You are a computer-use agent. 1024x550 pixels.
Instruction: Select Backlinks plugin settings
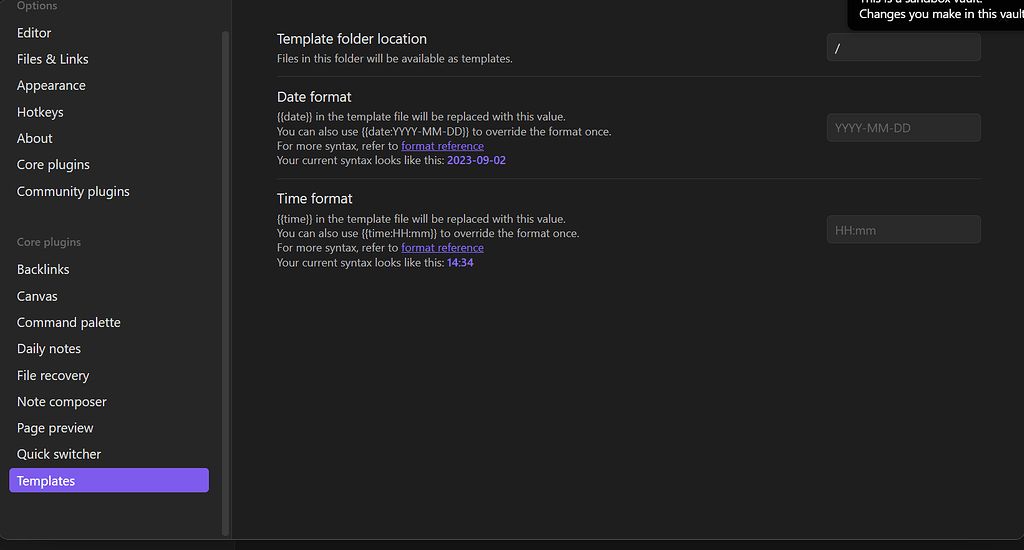(43, 269)
